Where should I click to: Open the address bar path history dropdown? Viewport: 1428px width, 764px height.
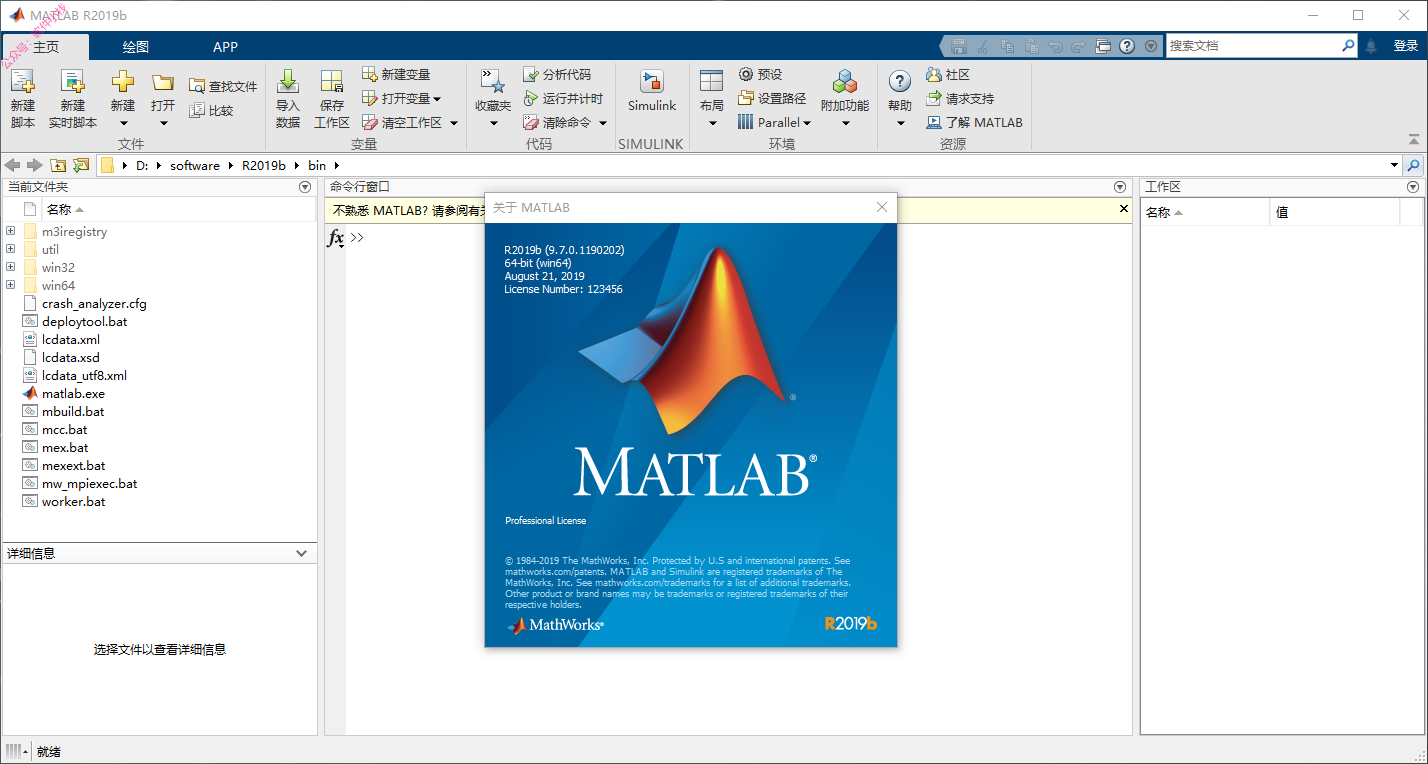click(x=1395, y=166)
